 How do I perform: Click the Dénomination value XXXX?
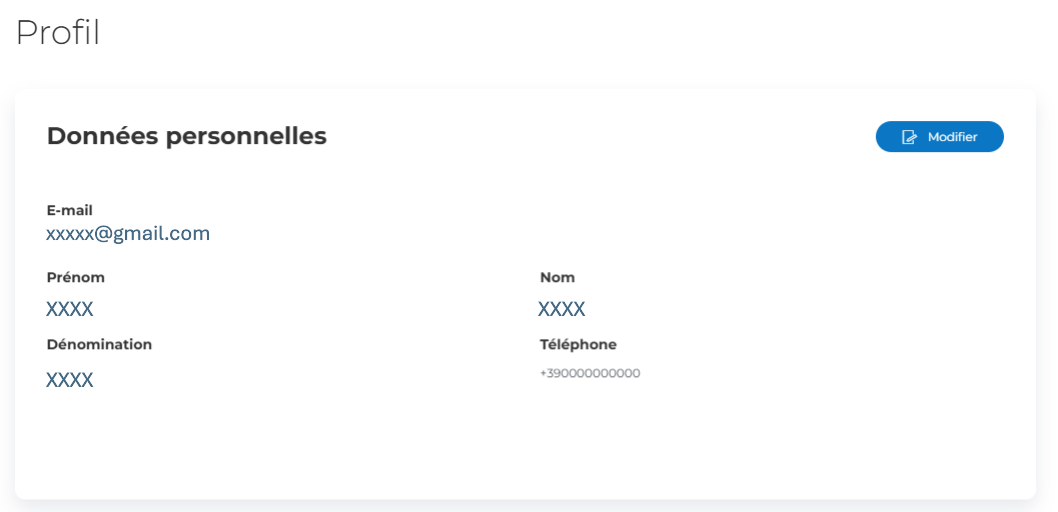69,380
